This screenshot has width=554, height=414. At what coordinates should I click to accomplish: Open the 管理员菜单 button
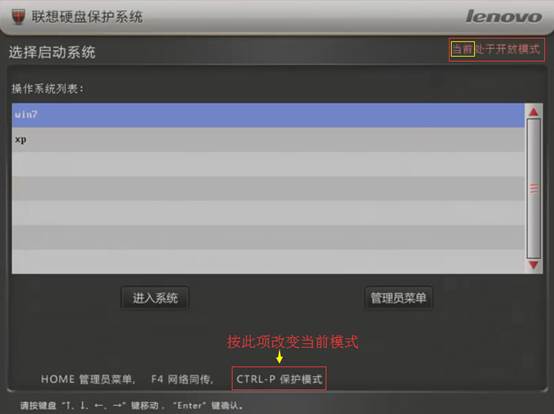398,298
